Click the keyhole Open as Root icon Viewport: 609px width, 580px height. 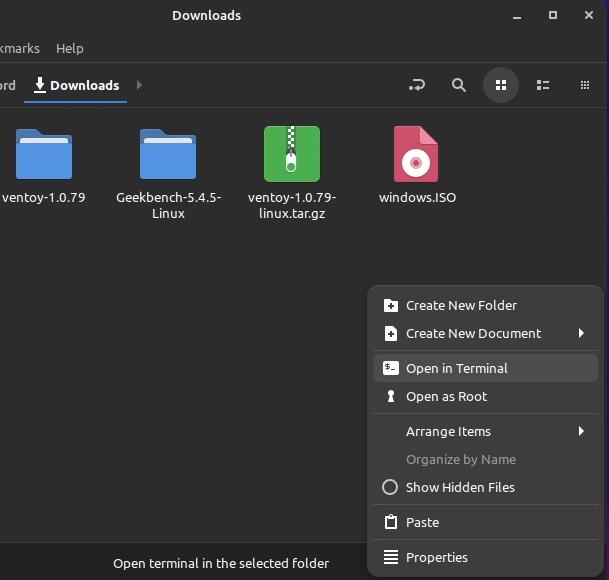tap(391, 396)
